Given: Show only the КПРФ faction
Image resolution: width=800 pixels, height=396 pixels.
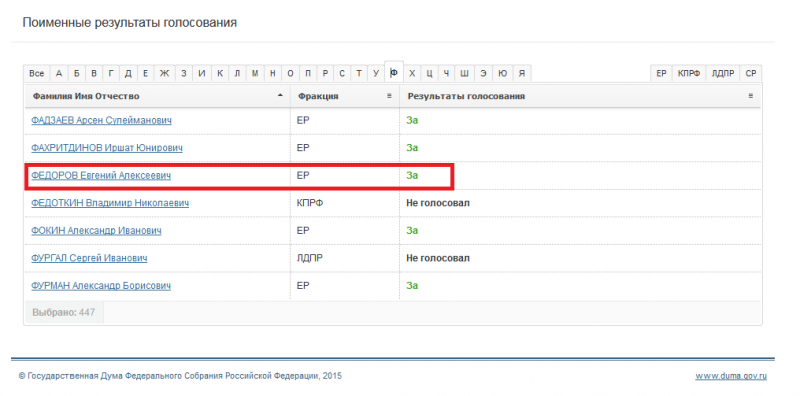Looking at the screenshot, I should point(689,73).
